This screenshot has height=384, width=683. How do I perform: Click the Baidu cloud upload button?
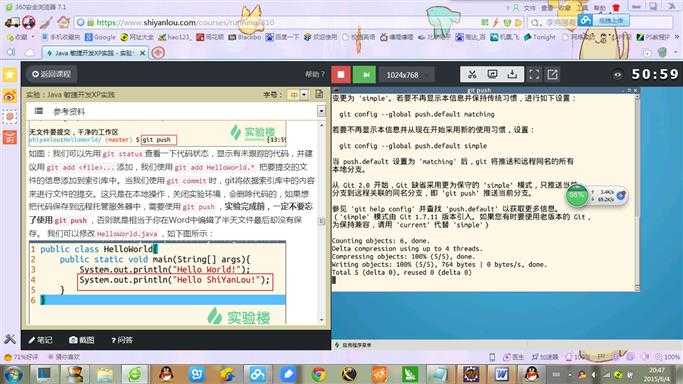[x=604, y=20]
